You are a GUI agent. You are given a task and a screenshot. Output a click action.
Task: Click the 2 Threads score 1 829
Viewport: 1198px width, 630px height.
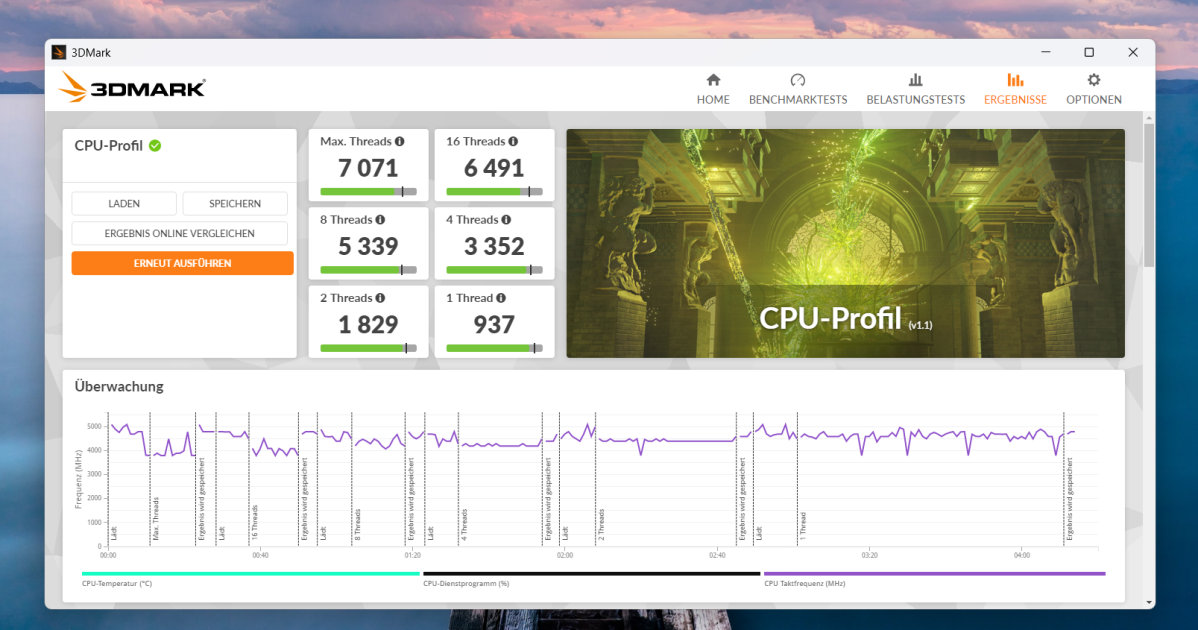(x=368, y=325)
